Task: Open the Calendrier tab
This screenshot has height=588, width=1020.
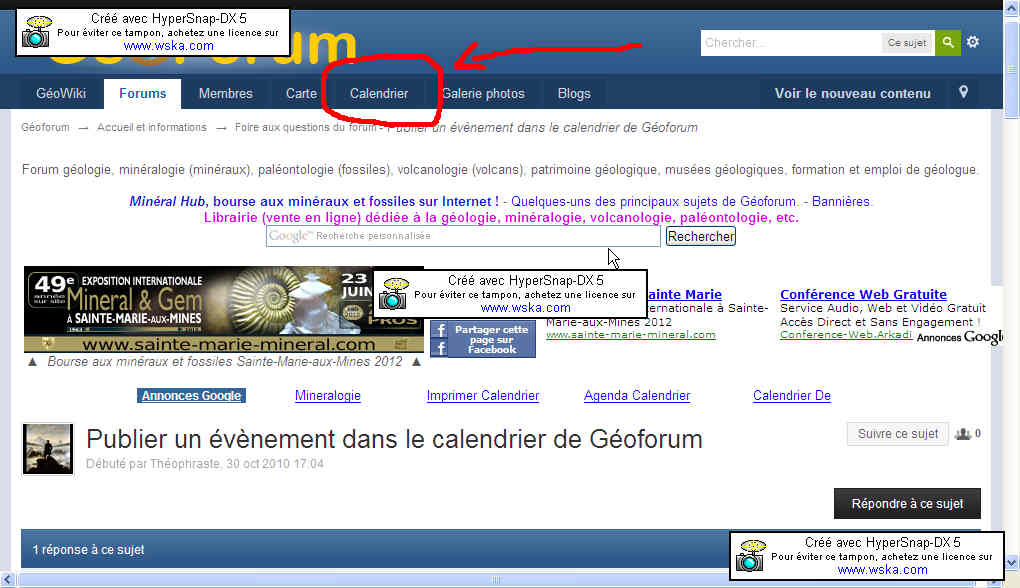Action: pyautogui.click(x=379, y=94)
